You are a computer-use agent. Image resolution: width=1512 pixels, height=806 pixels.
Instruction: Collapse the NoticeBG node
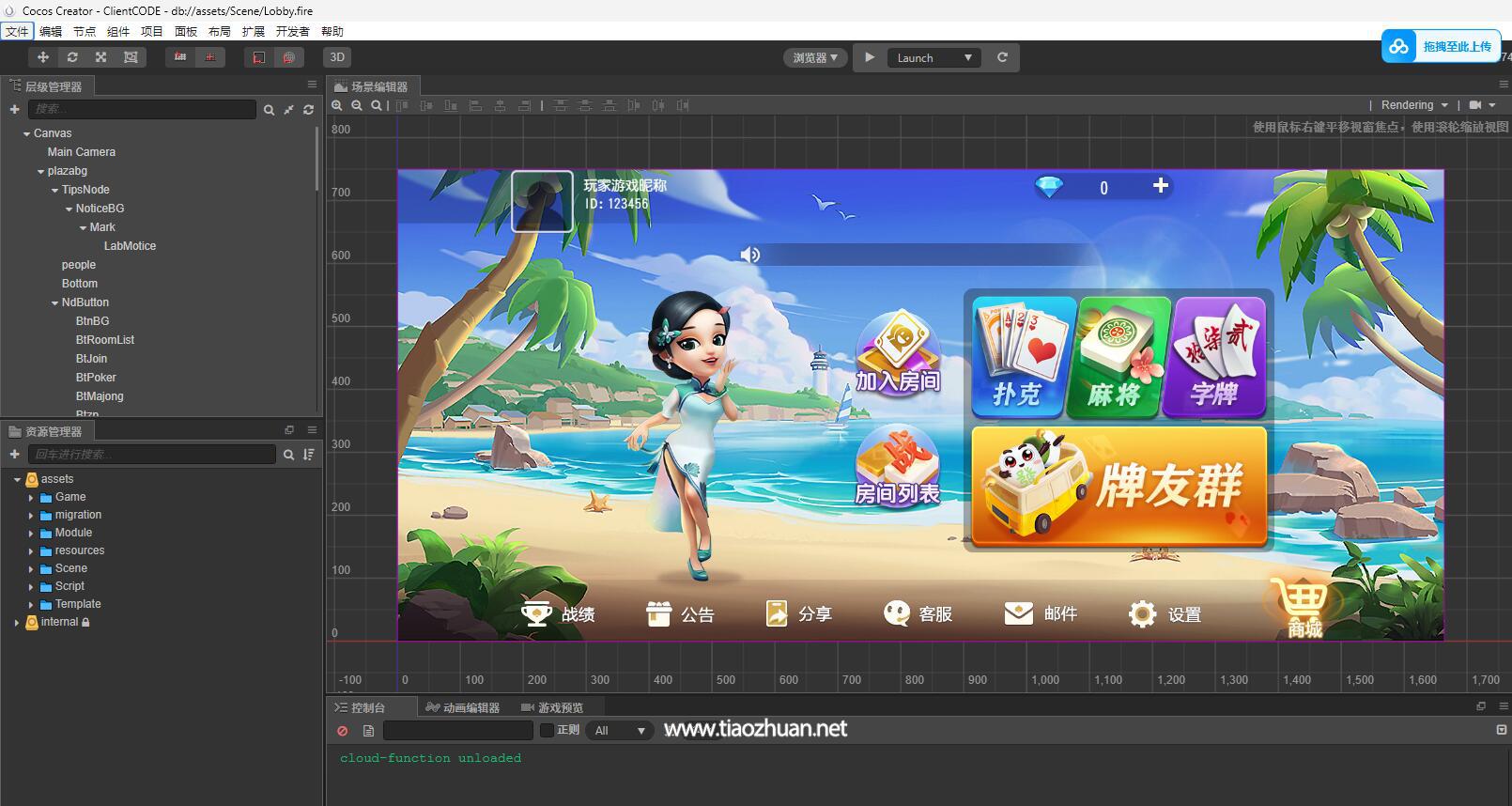click(x=69, y=209)
